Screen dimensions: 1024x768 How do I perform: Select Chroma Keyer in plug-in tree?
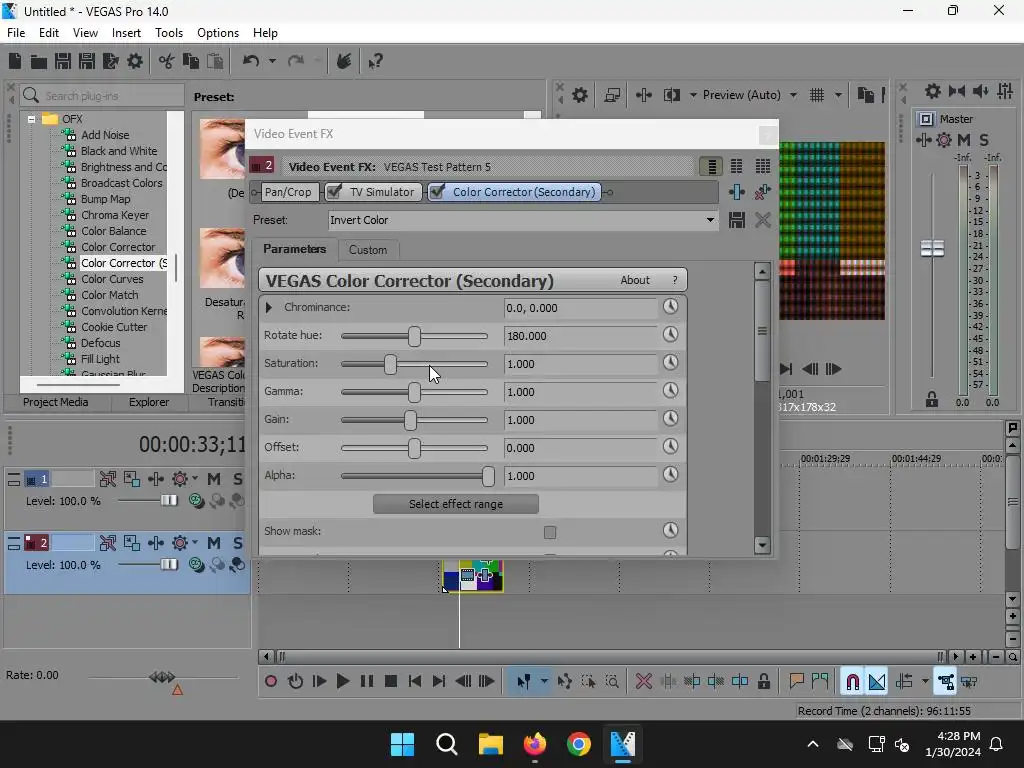point(115,215)
